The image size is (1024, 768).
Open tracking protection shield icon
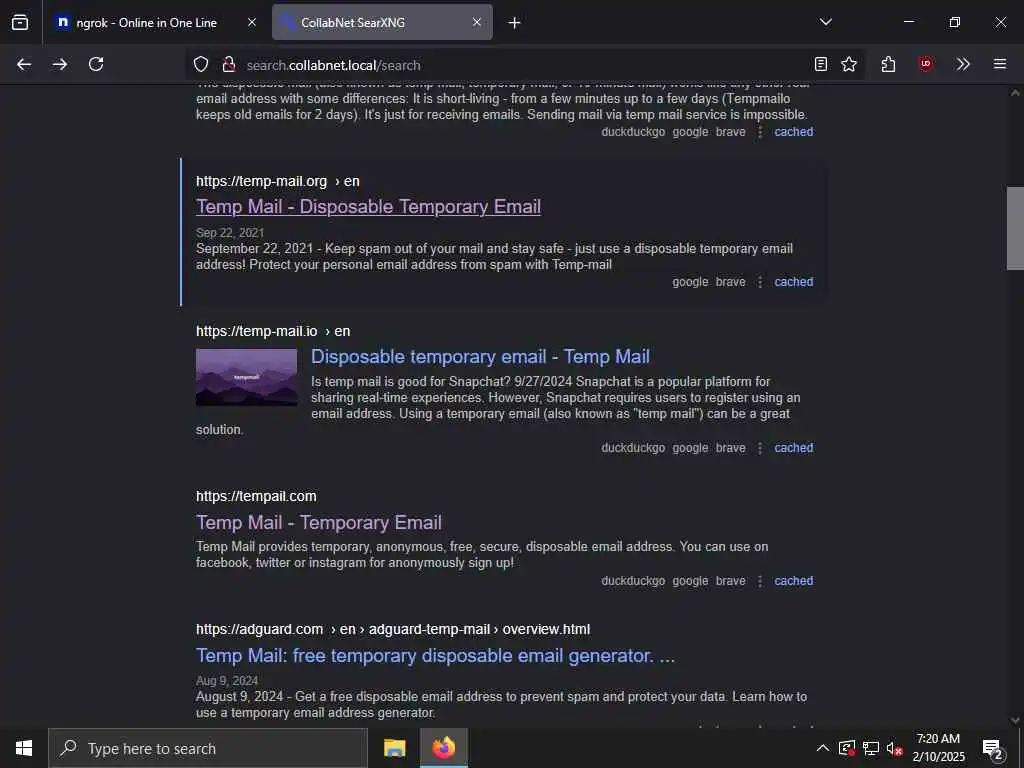[201, 64]
